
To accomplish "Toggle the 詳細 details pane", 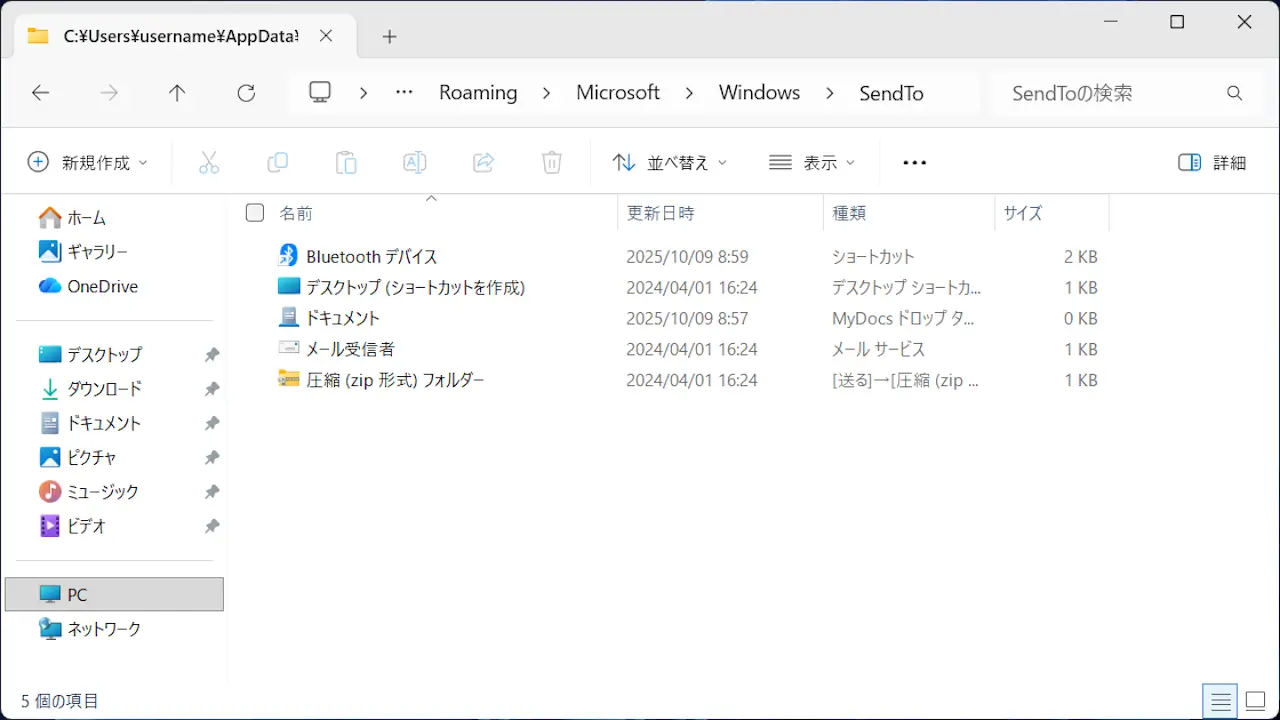I will coord(1212,162).
